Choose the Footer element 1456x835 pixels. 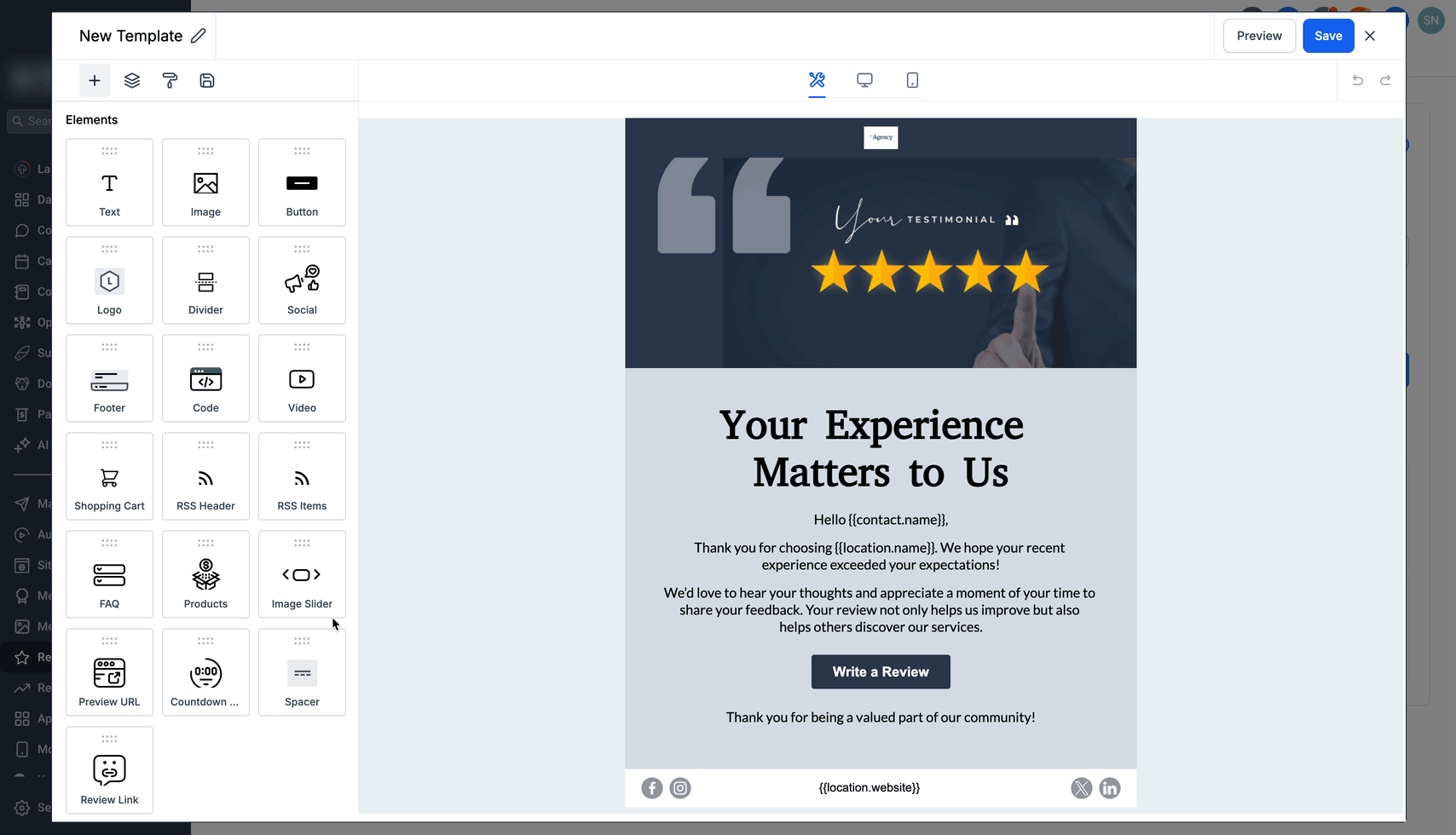(109, 378)
